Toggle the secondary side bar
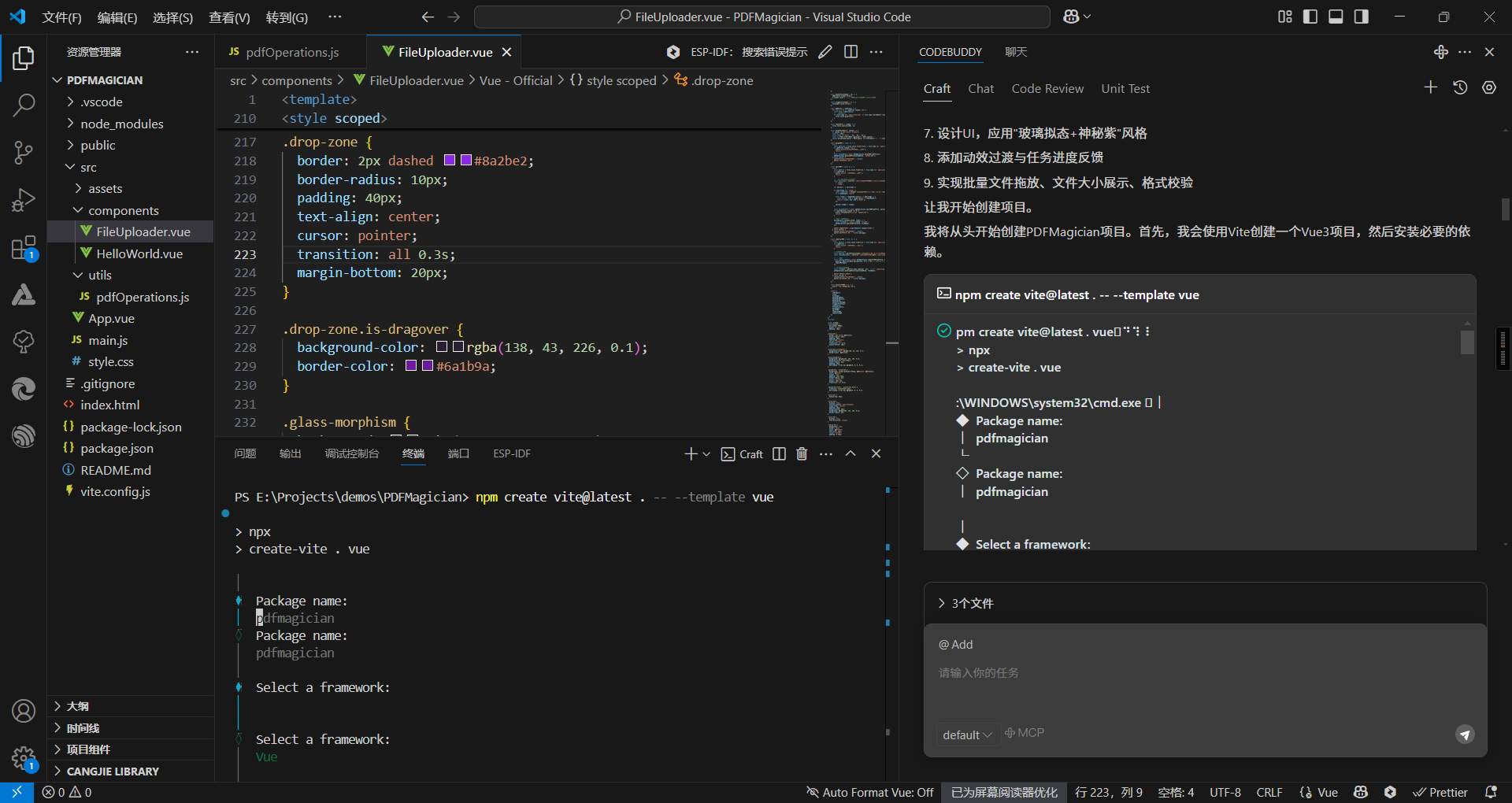Screen dimensions: 1512x803 [x=1362, y=16]
